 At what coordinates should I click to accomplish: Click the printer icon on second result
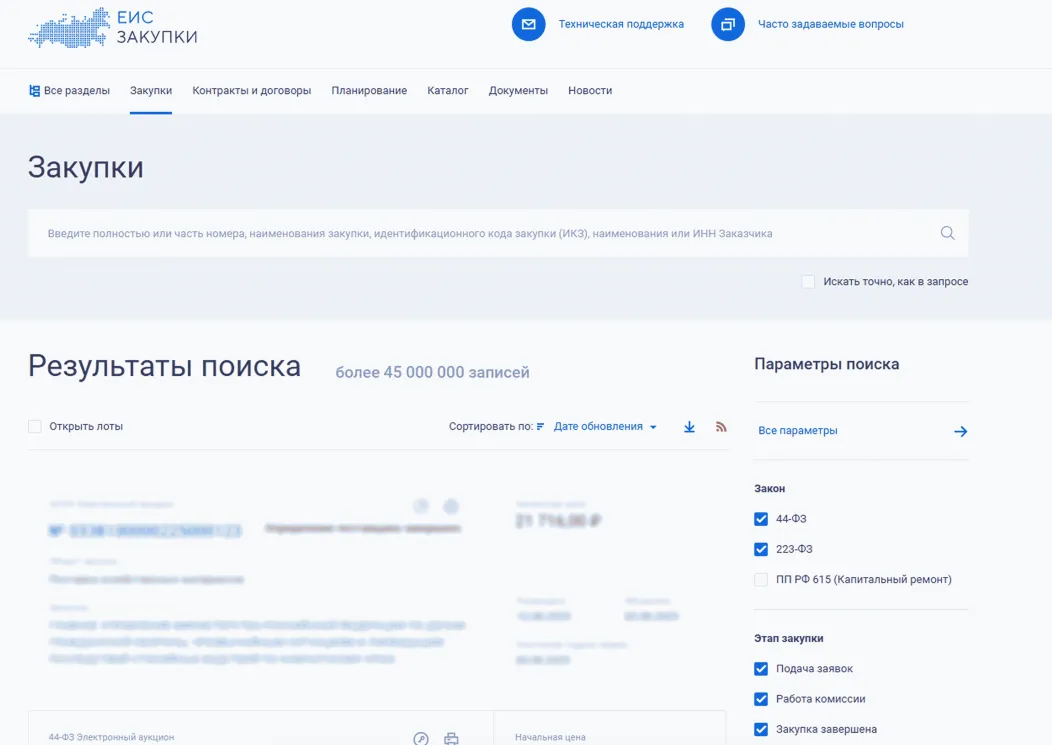coord(451,739)
